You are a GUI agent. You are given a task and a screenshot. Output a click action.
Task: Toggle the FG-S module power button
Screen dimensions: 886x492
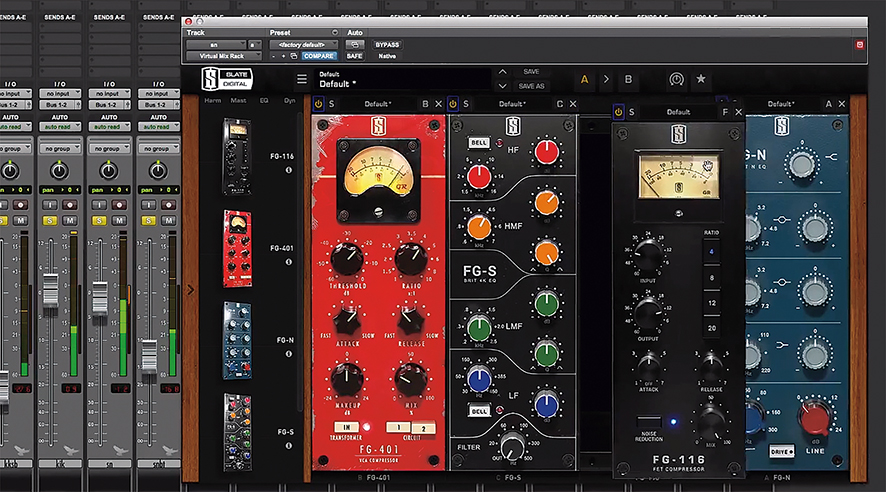(453, 104)
